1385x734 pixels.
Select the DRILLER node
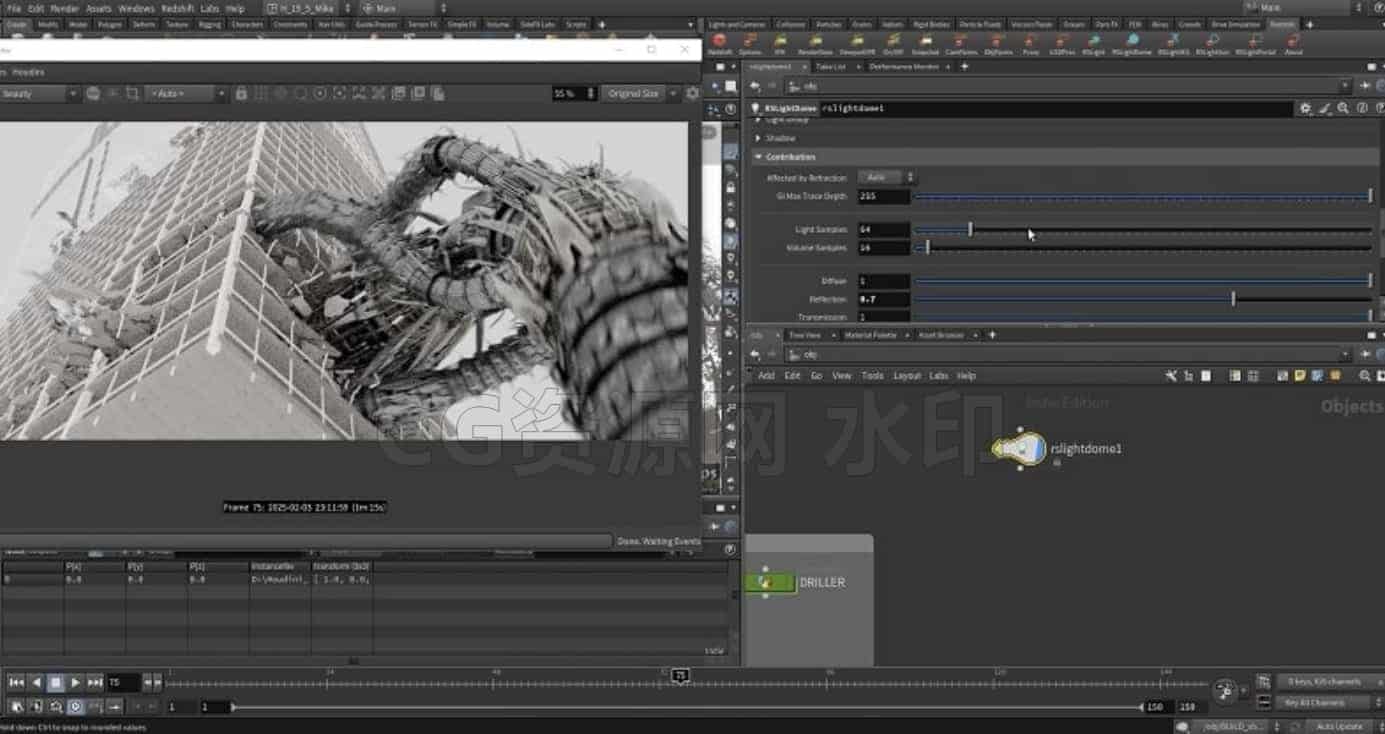[770, 581]
